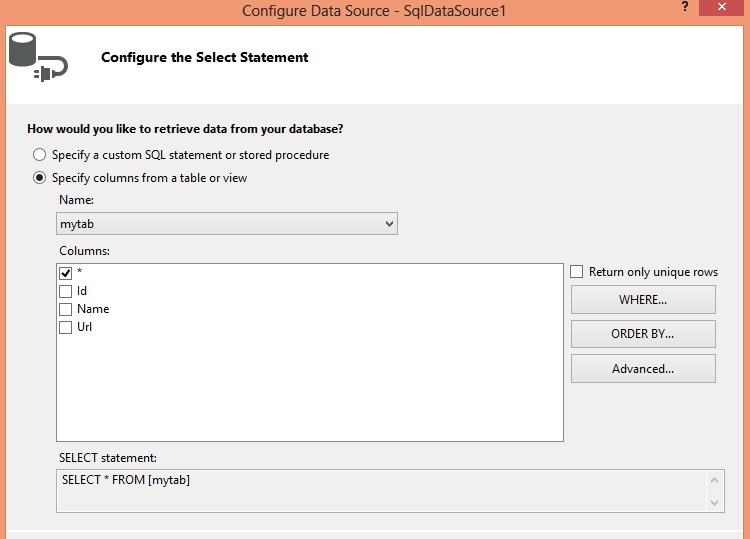
Task: Select specify columns from table option
Action: click(x=39, y=178)
